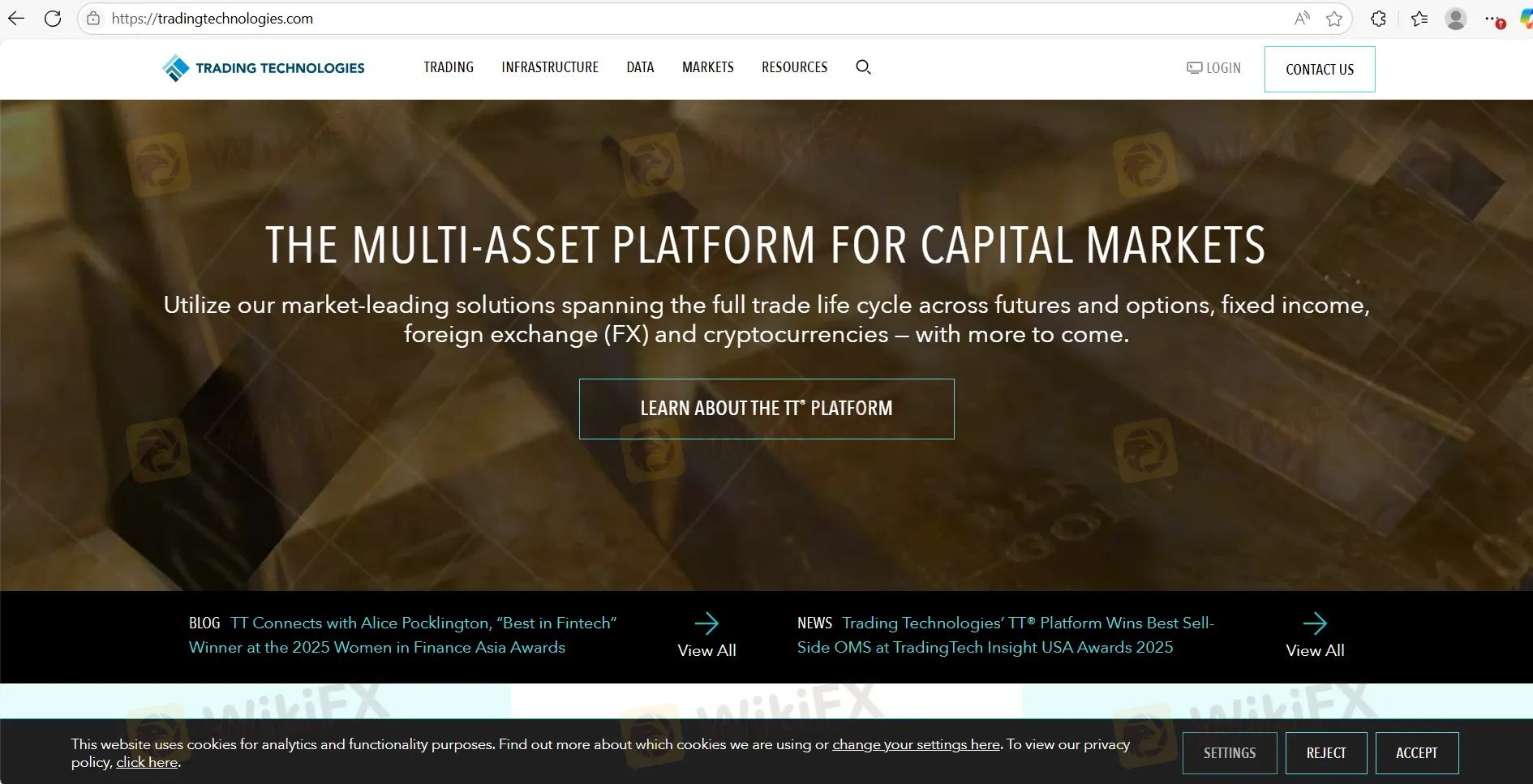Click the BLOG label in the ticker
Screen dimensions: 1533x784
(x=204, y=623)
